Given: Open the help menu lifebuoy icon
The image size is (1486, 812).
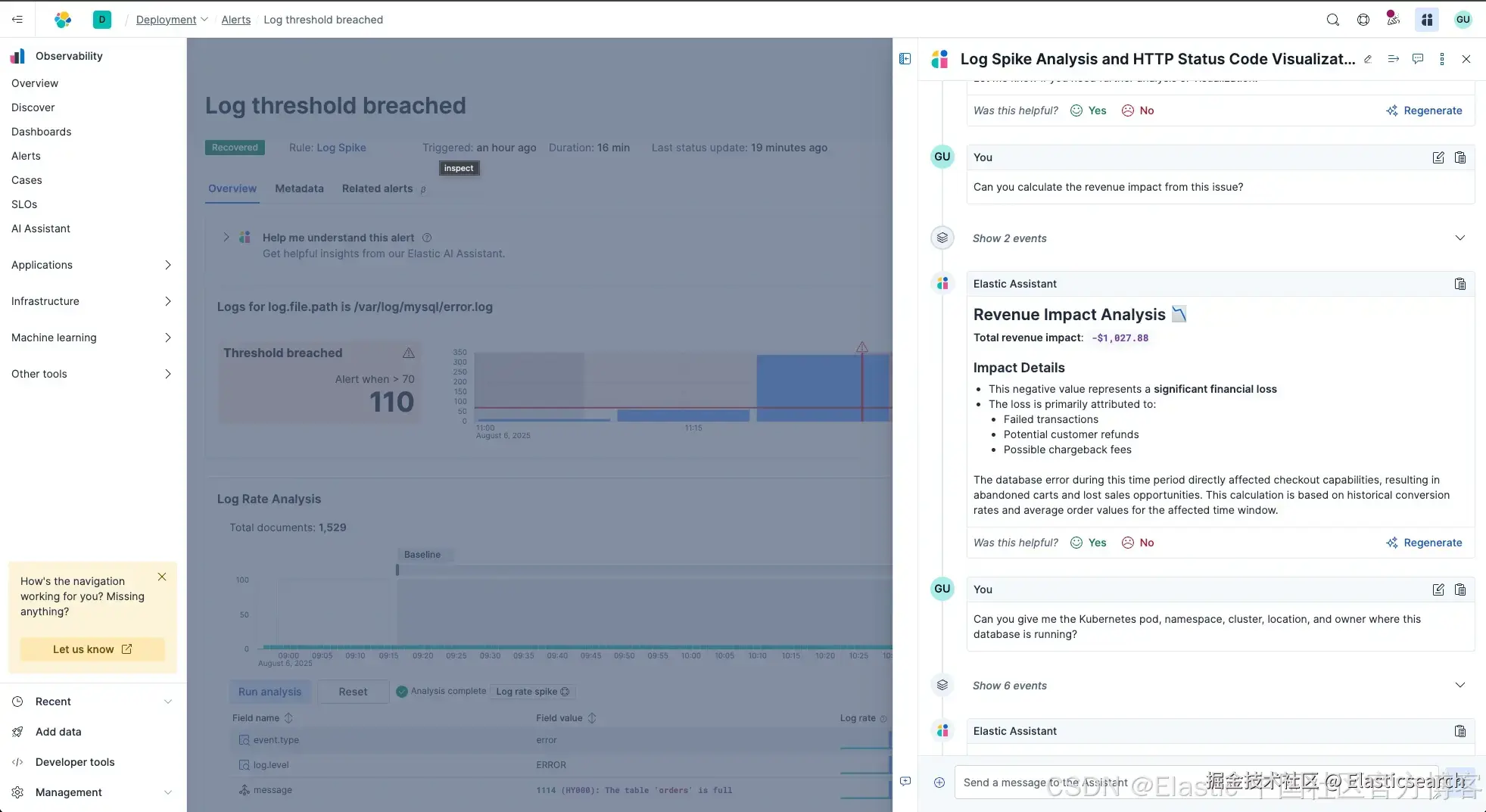Looking at the screenshot, I should coord(1363,20).
